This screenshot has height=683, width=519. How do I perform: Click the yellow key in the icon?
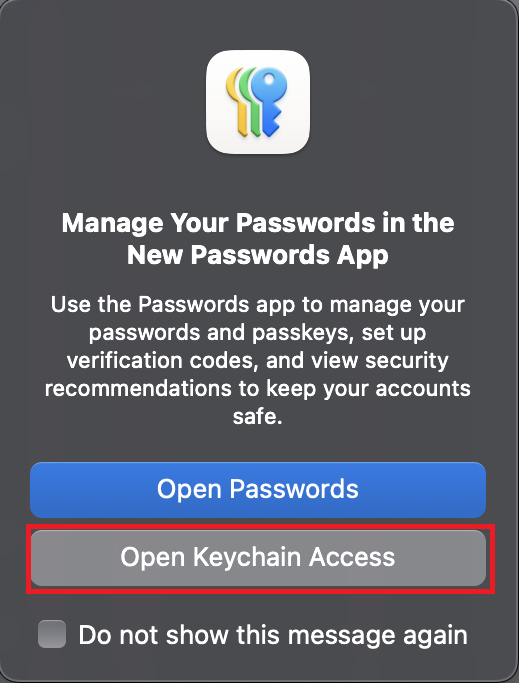(236, 102)
